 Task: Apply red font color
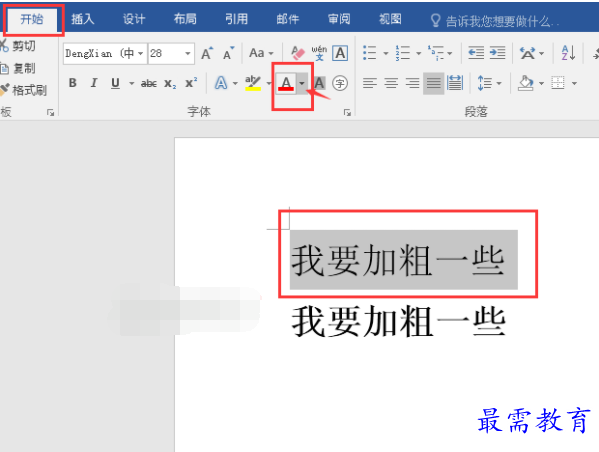coord(287,83)
